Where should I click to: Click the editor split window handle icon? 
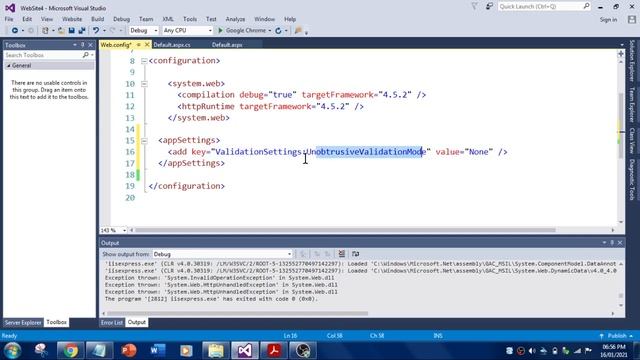tap(621, 53)
